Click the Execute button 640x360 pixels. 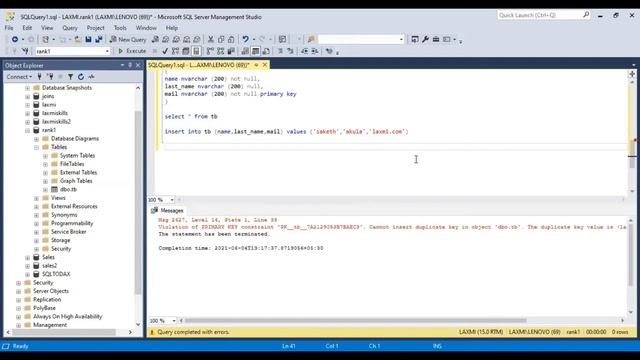point(132,51)
